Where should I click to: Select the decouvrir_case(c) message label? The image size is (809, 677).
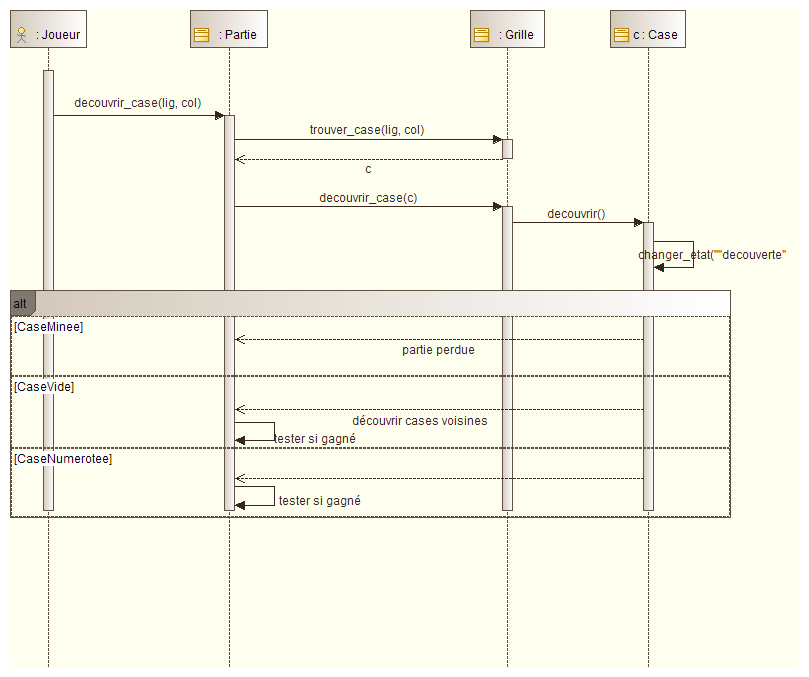pos(368,198)
